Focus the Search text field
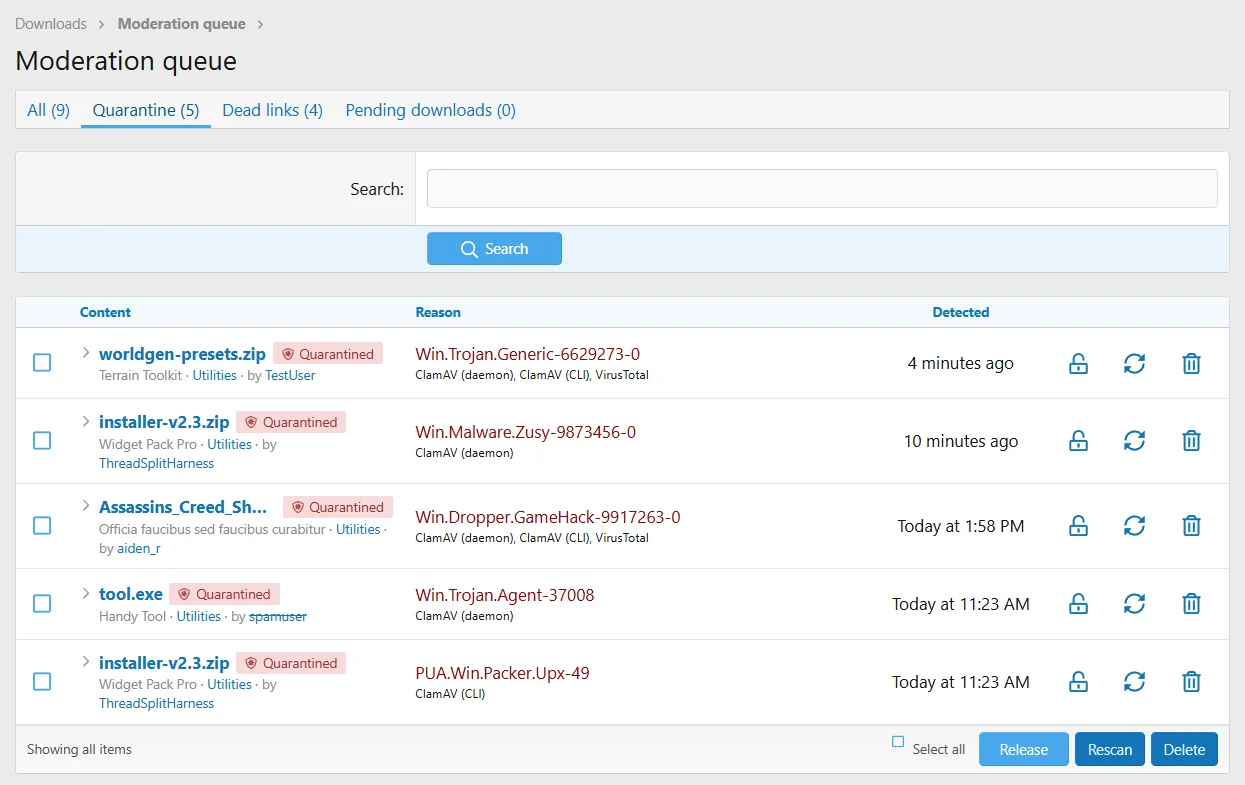Image resolution: width=1245 pixels, height=785 pixels. click(x=822, y=189)
